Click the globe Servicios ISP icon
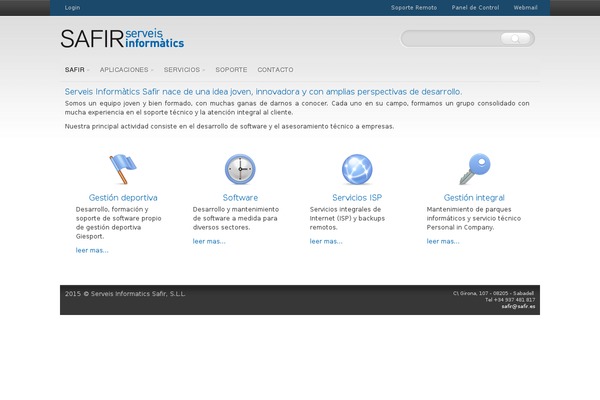 coord(357,169)
